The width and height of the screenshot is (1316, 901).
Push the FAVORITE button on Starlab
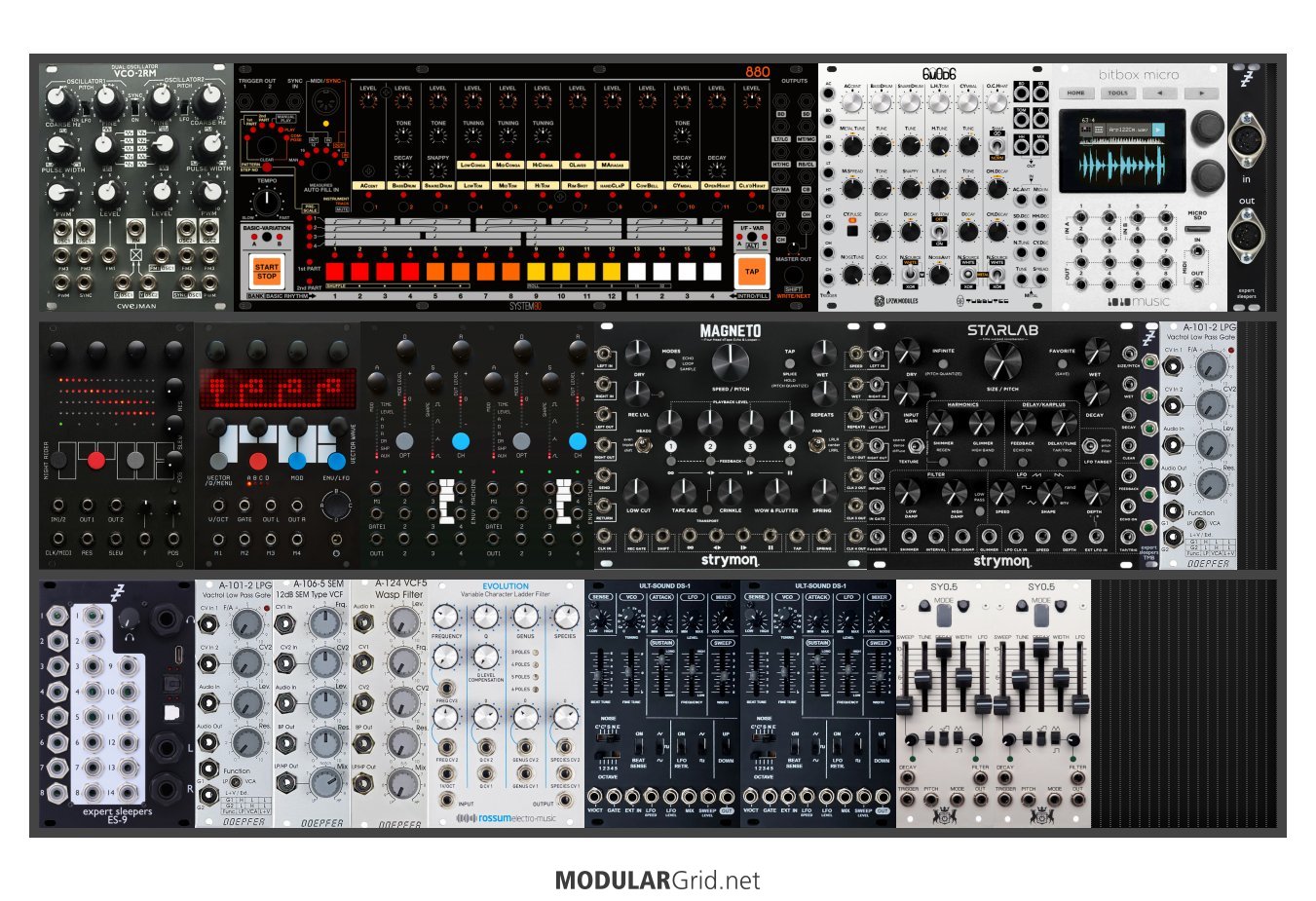pos(1062,364)
